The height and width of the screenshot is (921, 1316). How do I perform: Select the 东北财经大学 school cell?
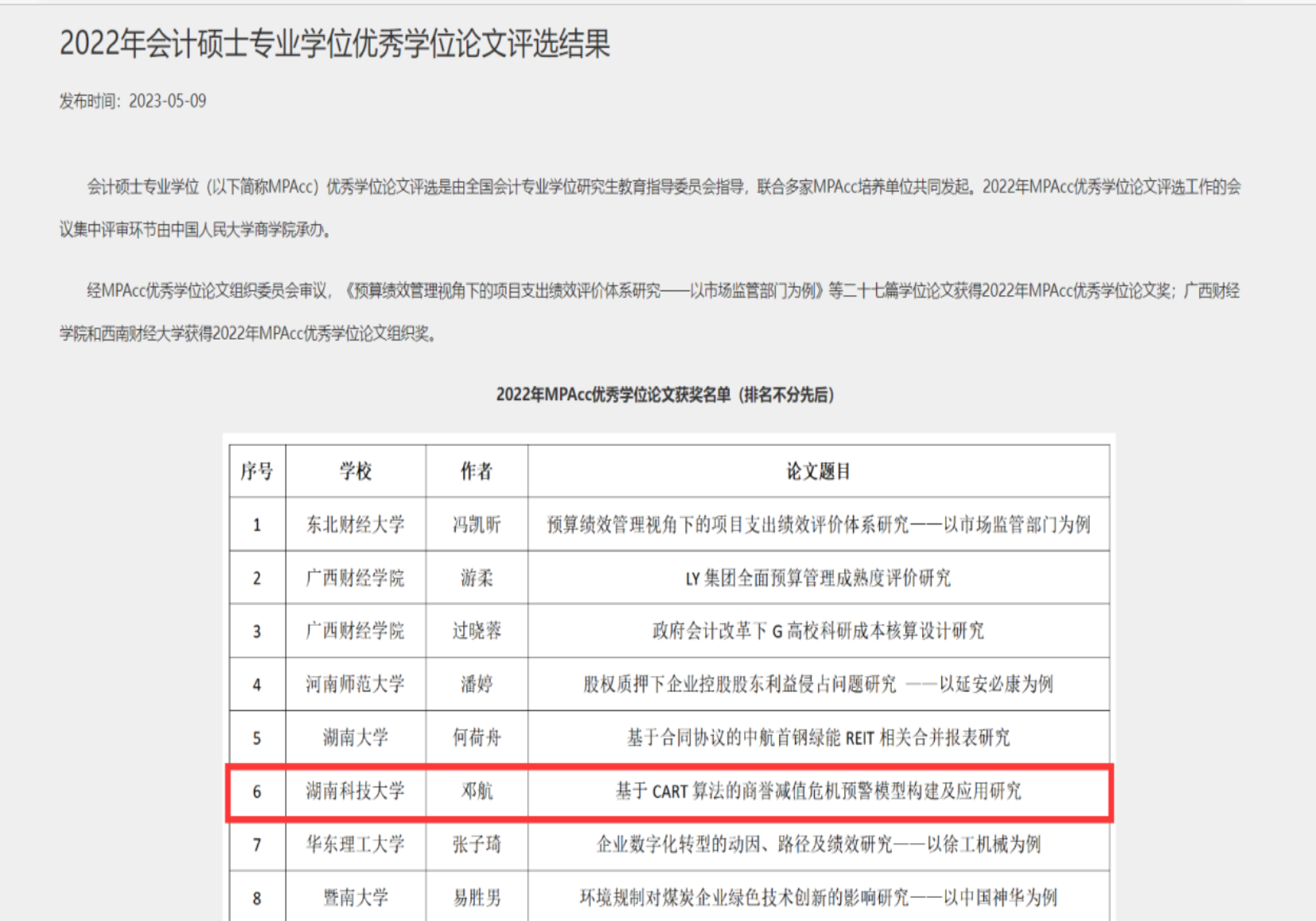356,525
